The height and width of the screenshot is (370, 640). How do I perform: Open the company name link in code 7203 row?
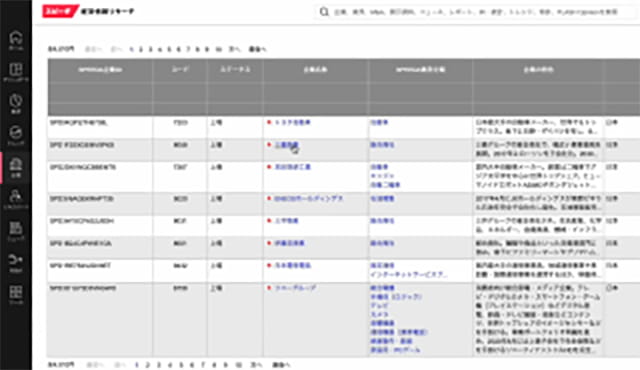292,122
